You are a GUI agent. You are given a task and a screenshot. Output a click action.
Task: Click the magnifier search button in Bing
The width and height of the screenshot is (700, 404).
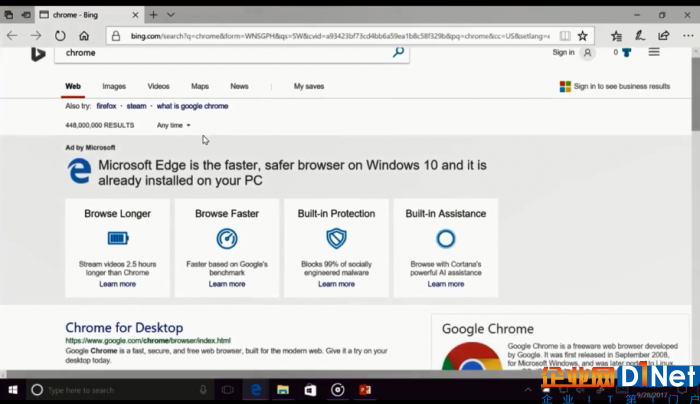click(x=398, y=52)
